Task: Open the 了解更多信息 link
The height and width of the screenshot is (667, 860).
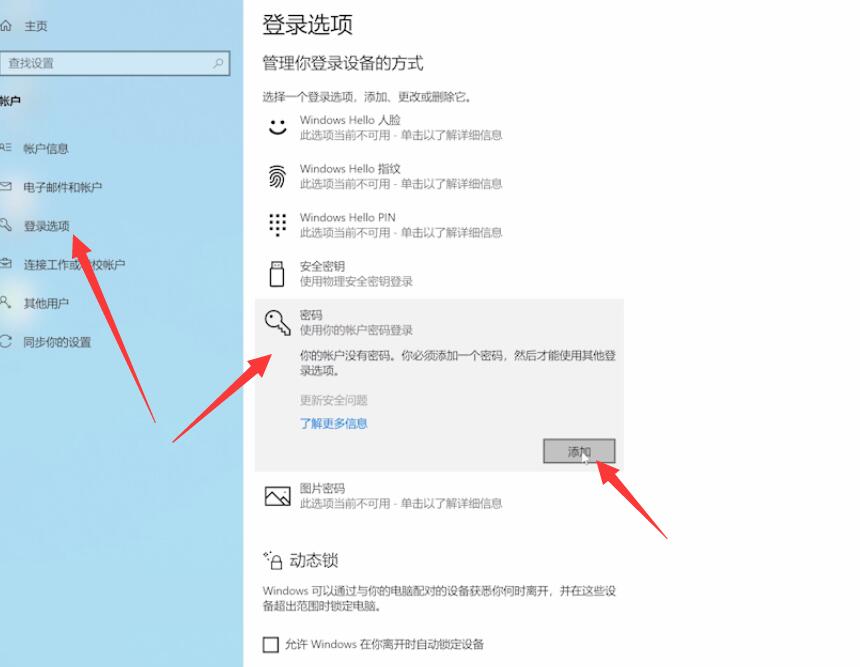Action: [333, 423]
